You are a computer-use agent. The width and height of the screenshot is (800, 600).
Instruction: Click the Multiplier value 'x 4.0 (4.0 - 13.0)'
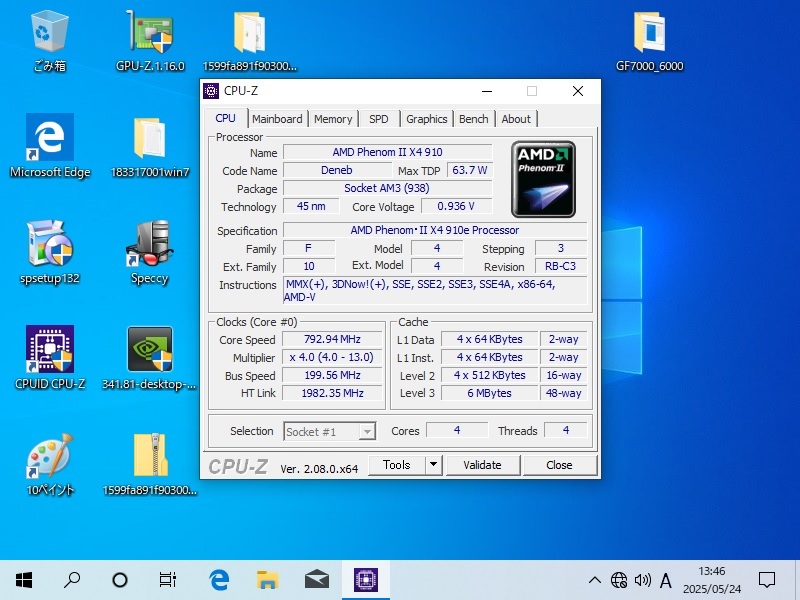click(332, 357)
